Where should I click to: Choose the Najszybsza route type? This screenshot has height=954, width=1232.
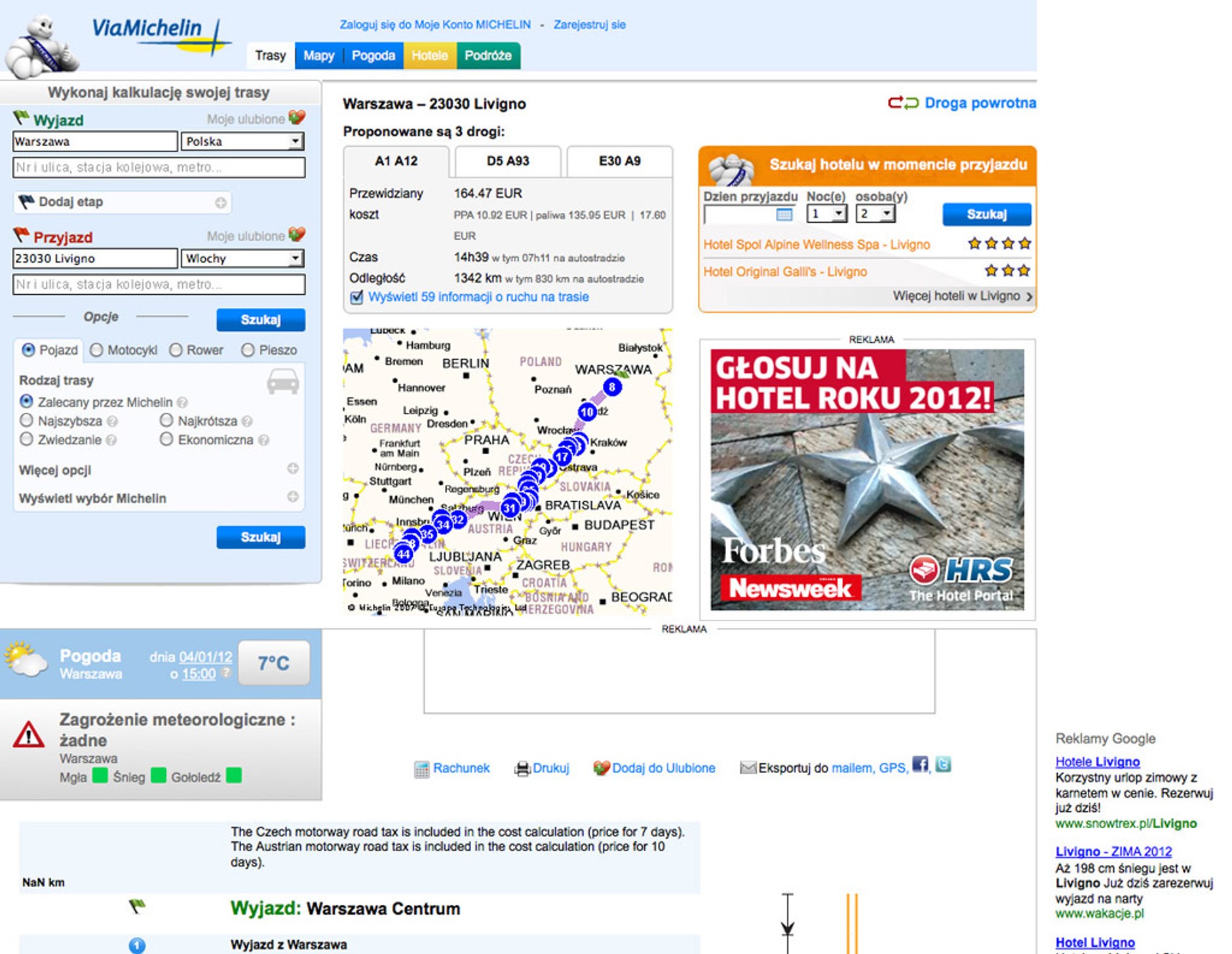point(27,421)
